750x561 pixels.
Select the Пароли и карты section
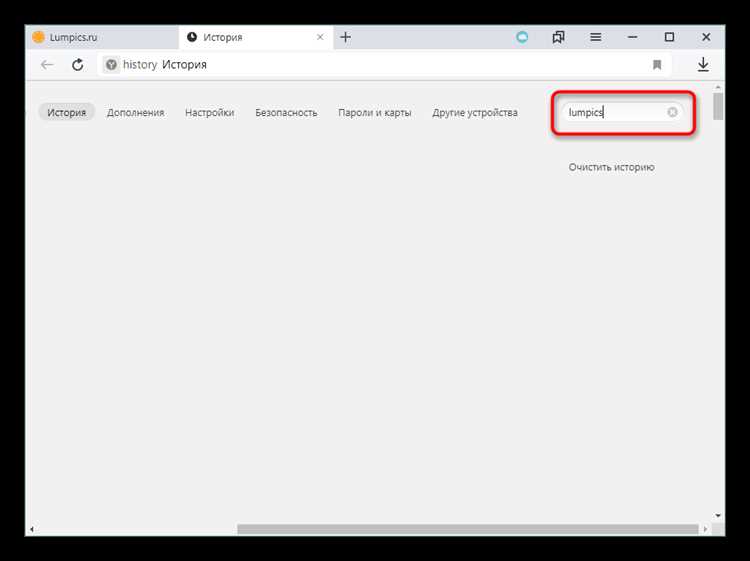click(374, 113)
